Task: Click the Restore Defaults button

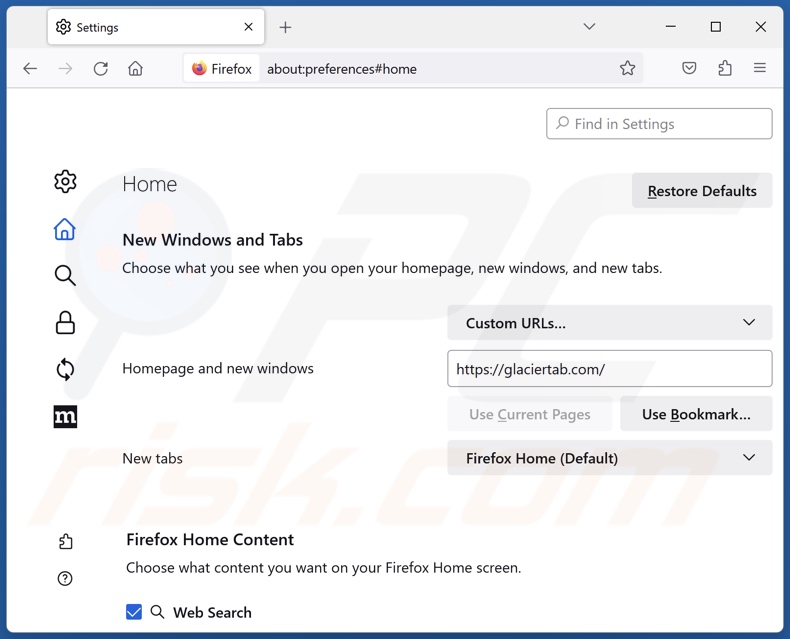Action: click(x=702, y=190)
